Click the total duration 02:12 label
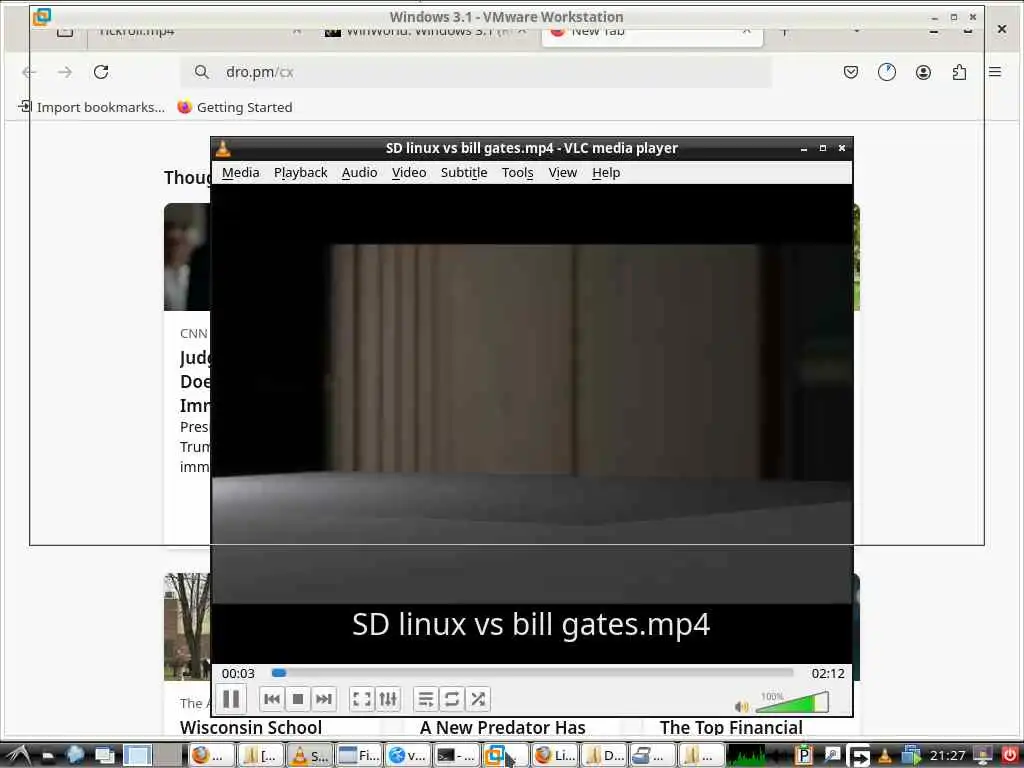Screen dimensions: 1024x768 pos(827,673)
